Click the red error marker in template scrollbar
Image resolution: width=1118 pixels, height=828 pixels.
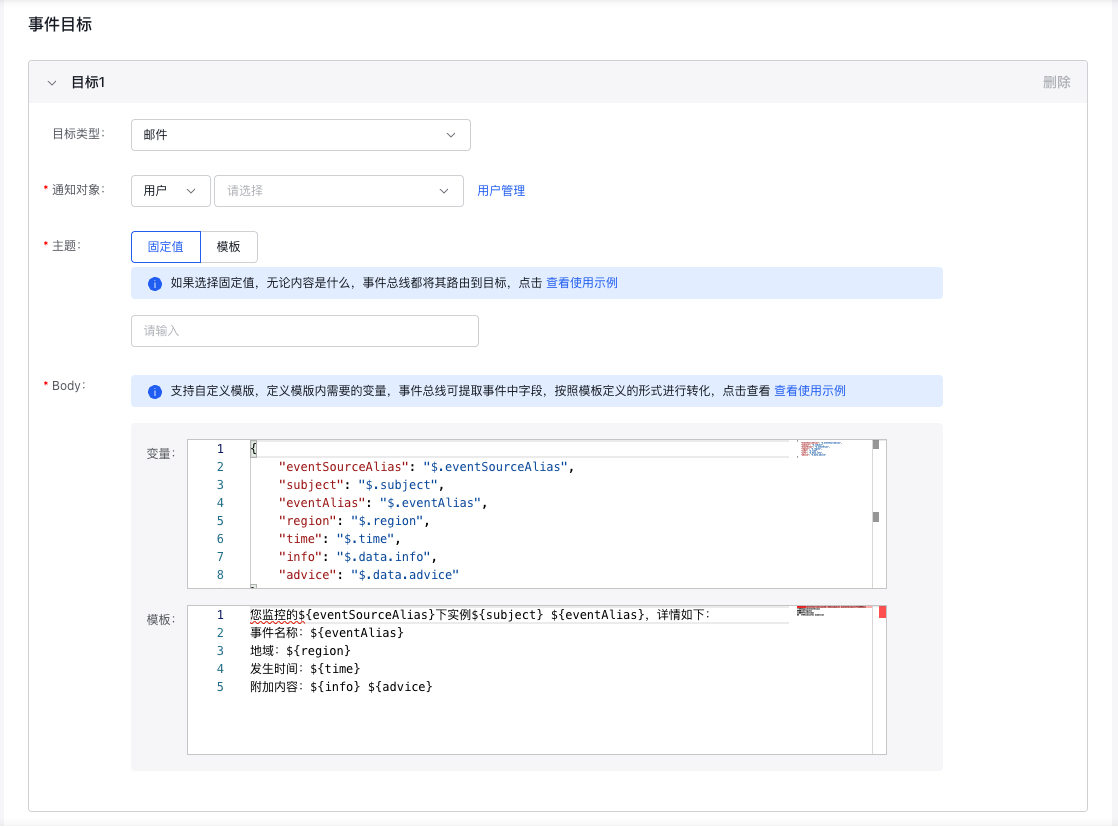click(x=883, y=612)
